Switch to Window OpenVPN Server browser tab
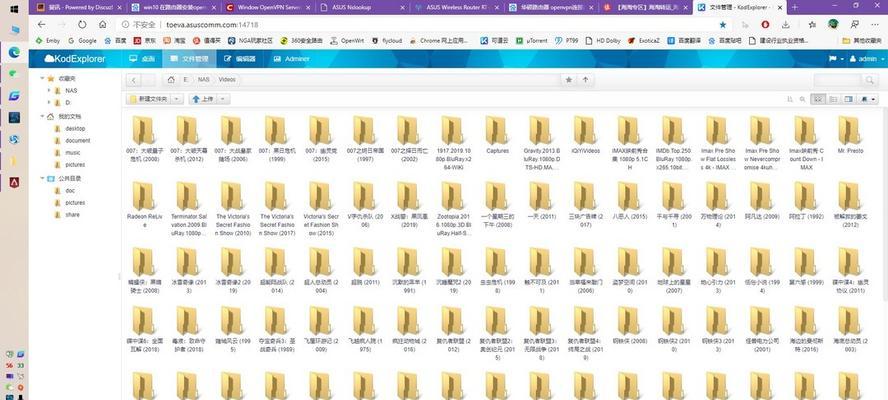 266,8
